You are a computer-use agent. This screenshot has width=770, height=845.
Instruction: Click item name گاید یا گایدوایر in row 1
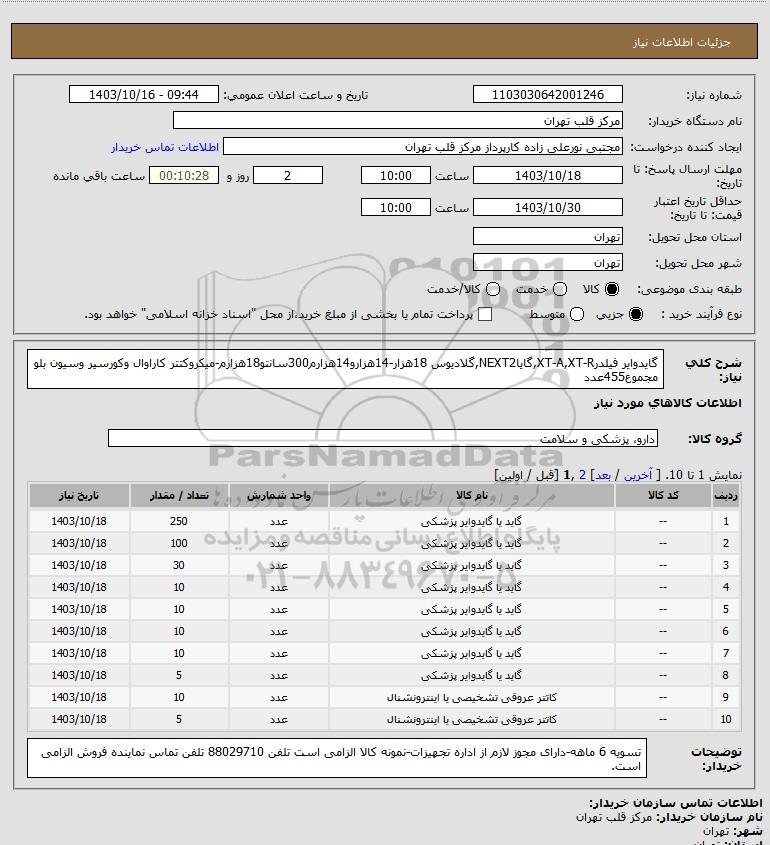471,521
